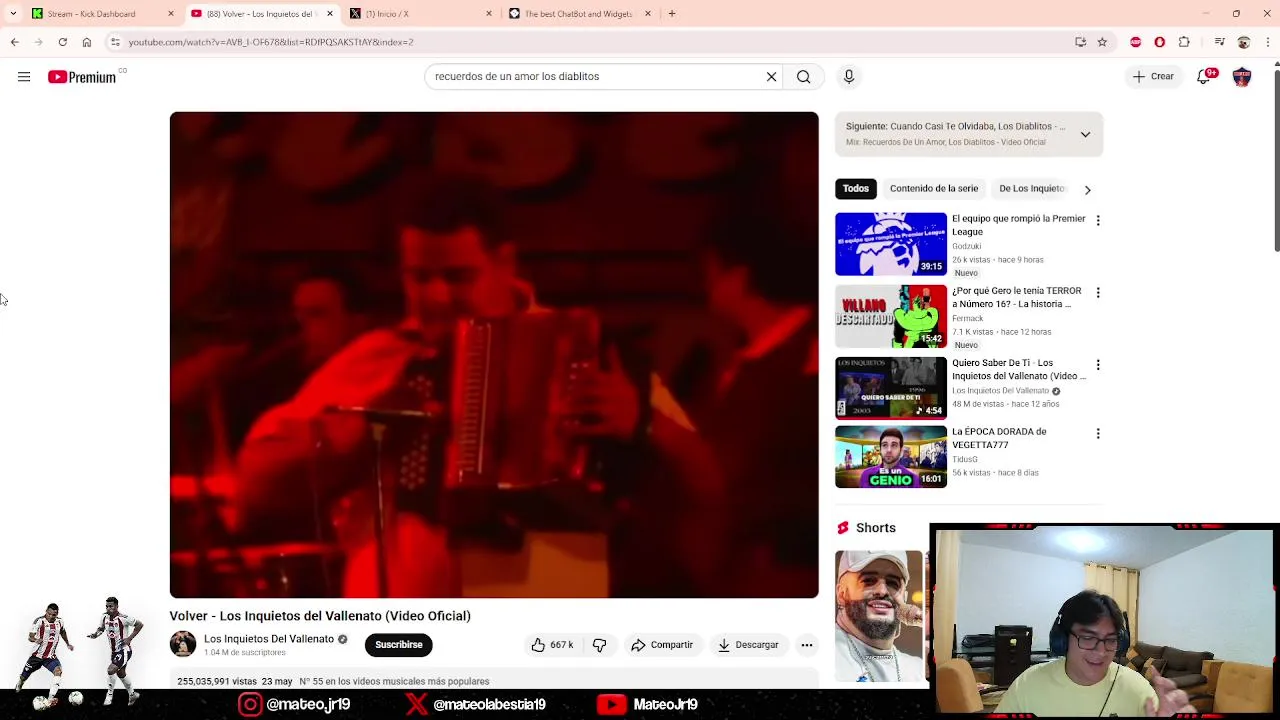Download video with Descargar button
The height and width of the screenshot is (720, 1280).
(x=748, y=645)
